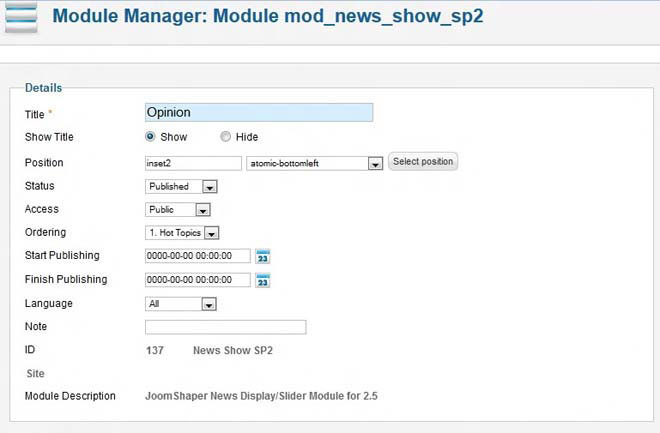Expand the atomic-bottomleft position dropdown
Viewport: 660px width, 433px height.
click(375, 163)
